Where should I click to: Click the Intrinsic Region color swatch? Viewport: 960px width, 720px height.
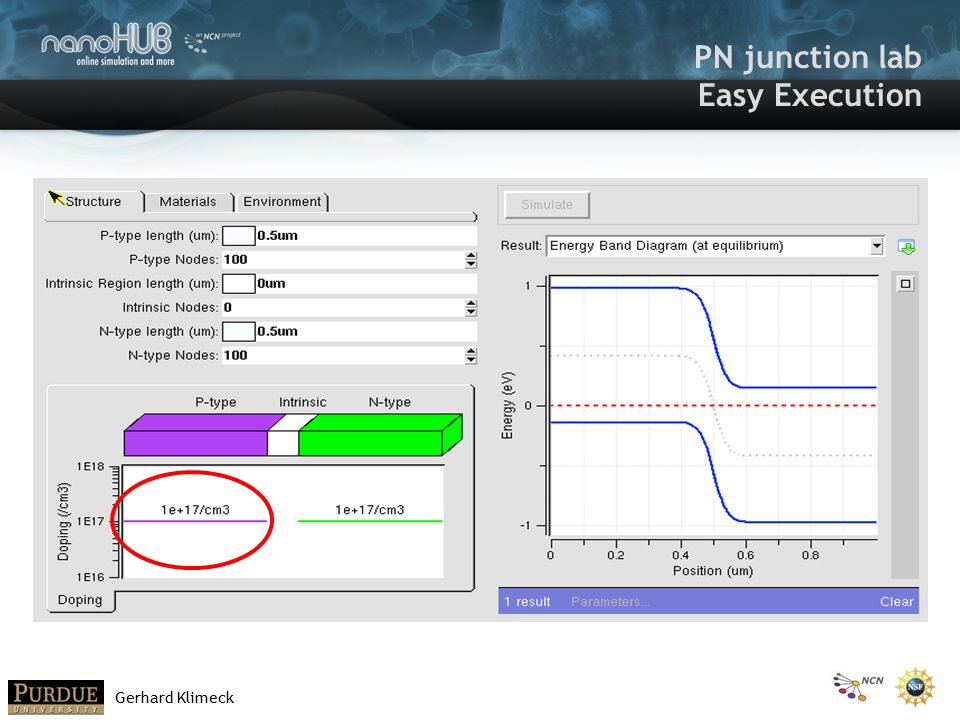point(238,283)
